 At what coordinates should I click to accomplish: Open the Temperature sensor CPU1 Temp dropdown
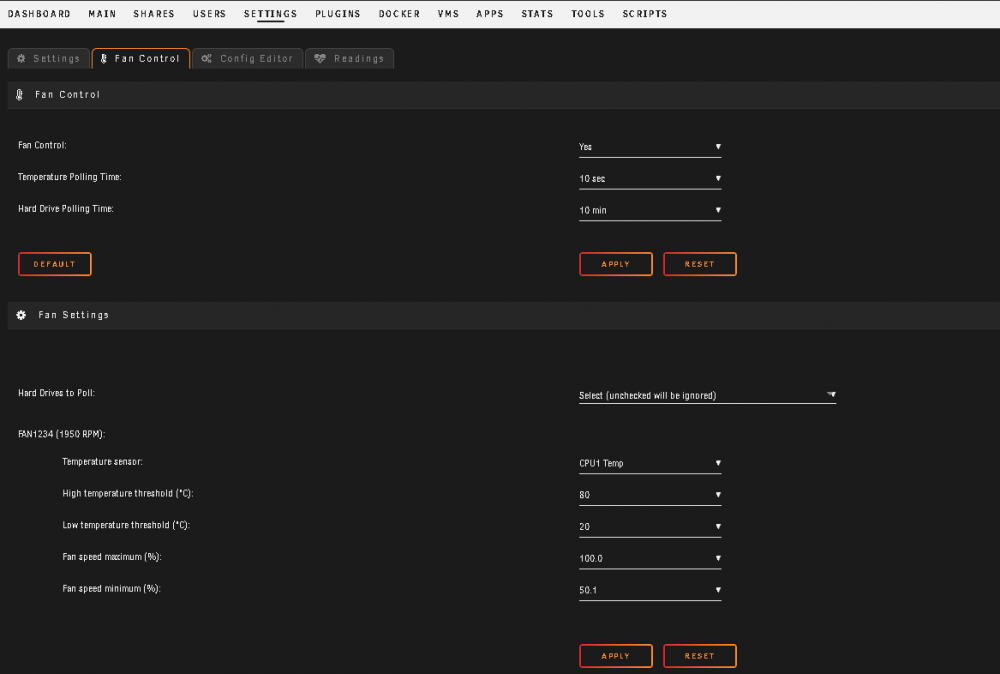[x=650, y=463]
